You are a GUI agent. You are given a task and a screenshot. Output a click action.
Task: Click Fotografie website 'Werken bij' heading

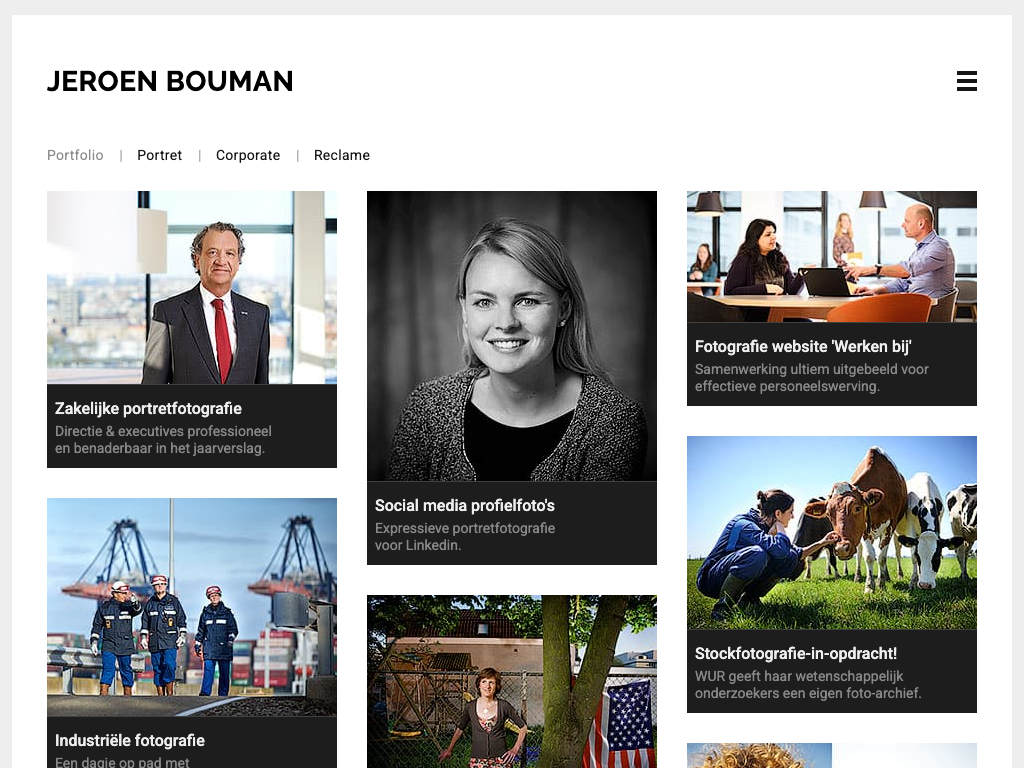[803, 346]
